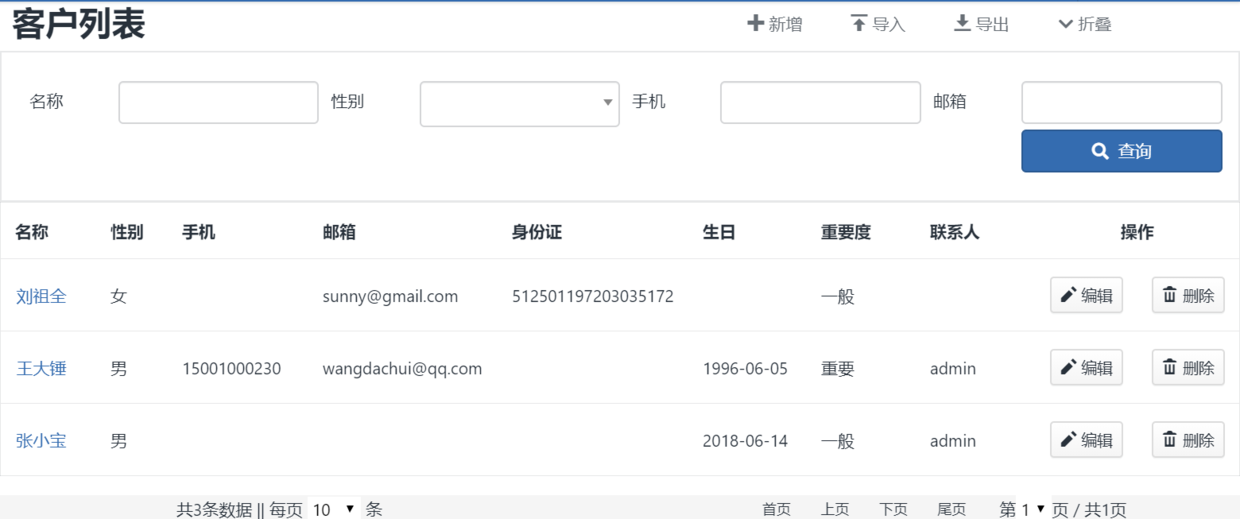Delete the 张小宝 row with 删除
The height and width of the screenshot is (519, 1240).
click(x=1188, y=439)
